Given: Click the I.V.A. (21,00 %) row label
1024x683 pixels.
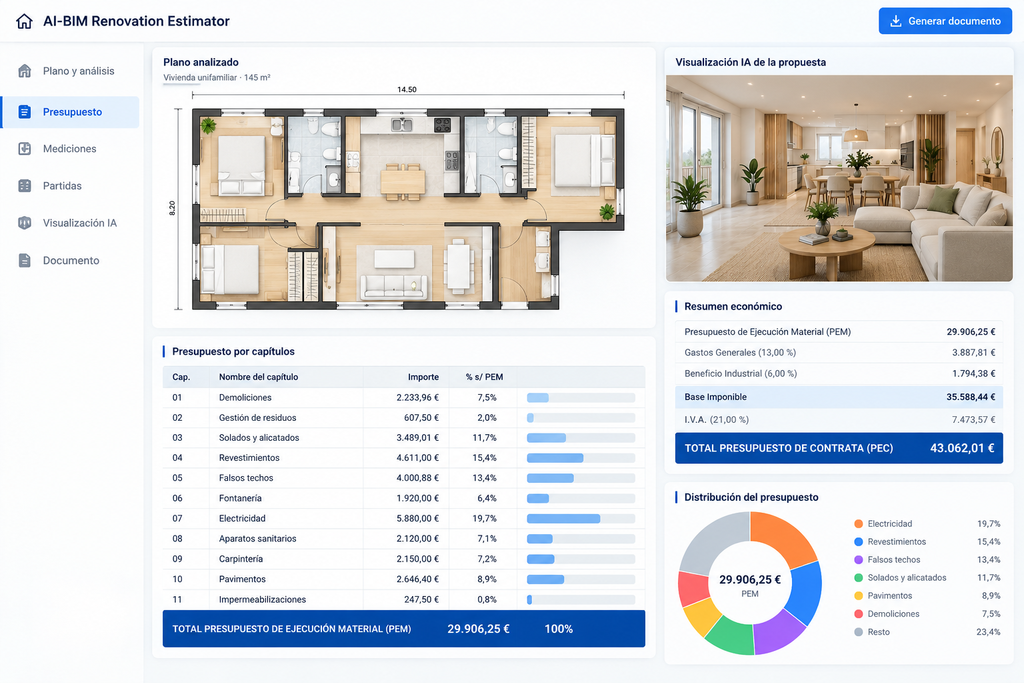Looking at the screenshot, I should coord(716,419).
